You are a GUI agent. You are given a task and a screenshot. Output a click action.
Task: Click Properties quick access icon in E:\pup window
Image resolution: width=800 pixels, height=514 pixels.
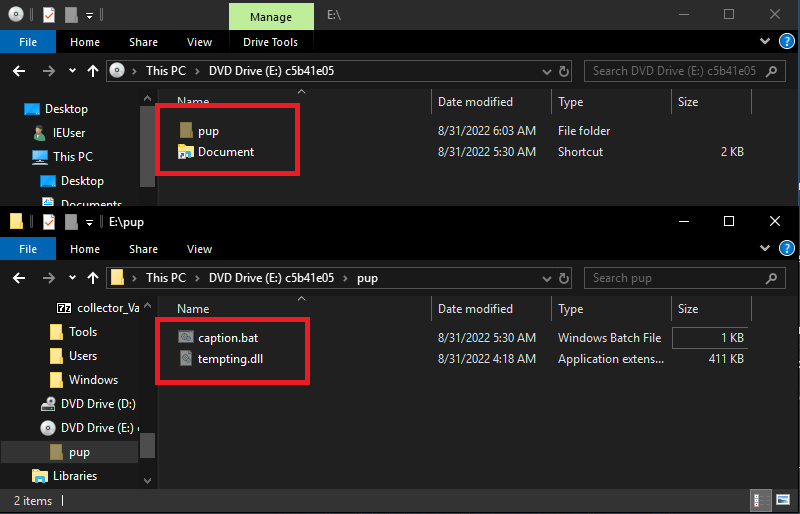point(48,222)
